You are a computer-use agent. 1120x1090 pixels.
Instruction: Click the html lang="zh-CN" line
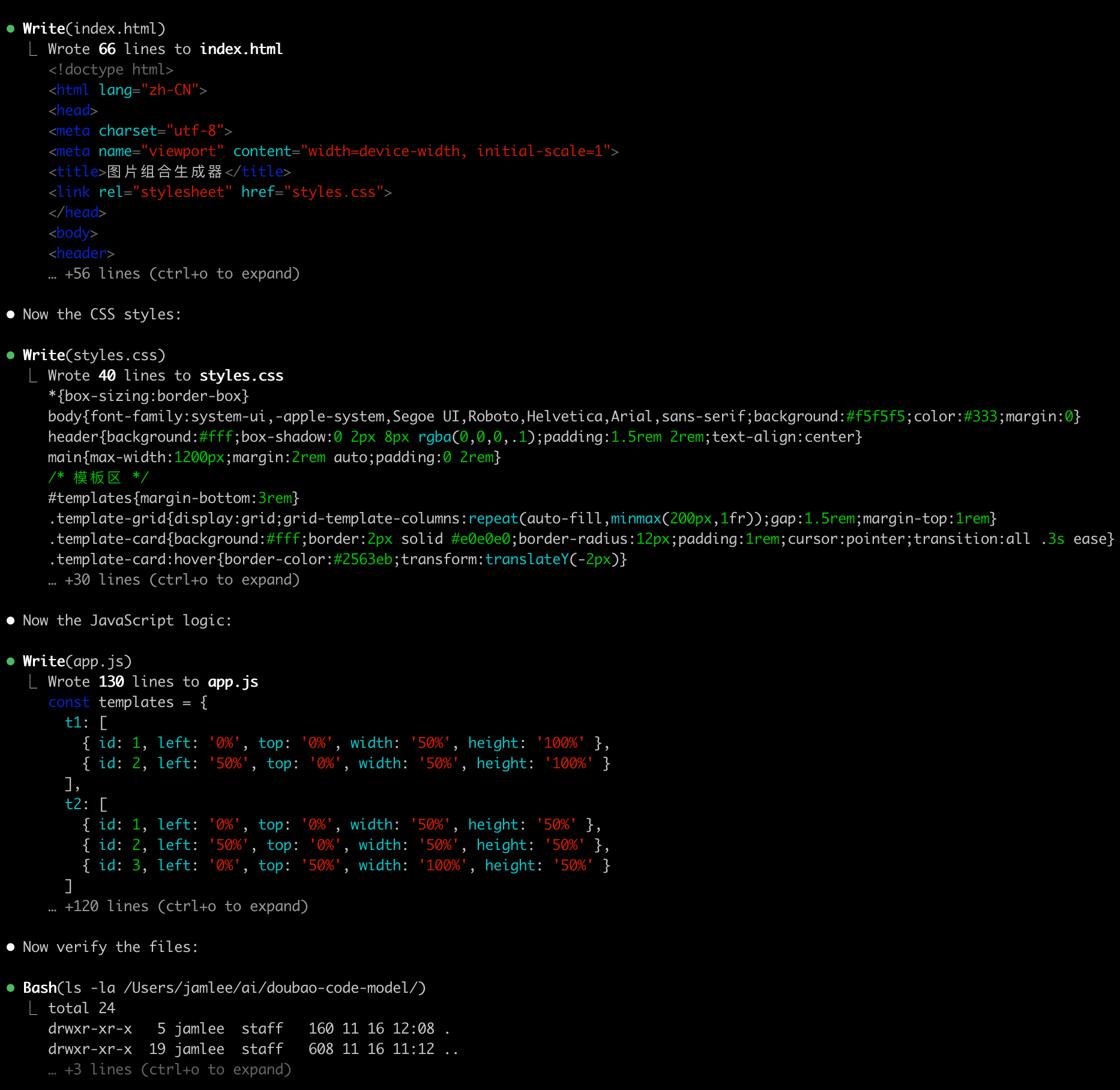[x=128, y=90]
